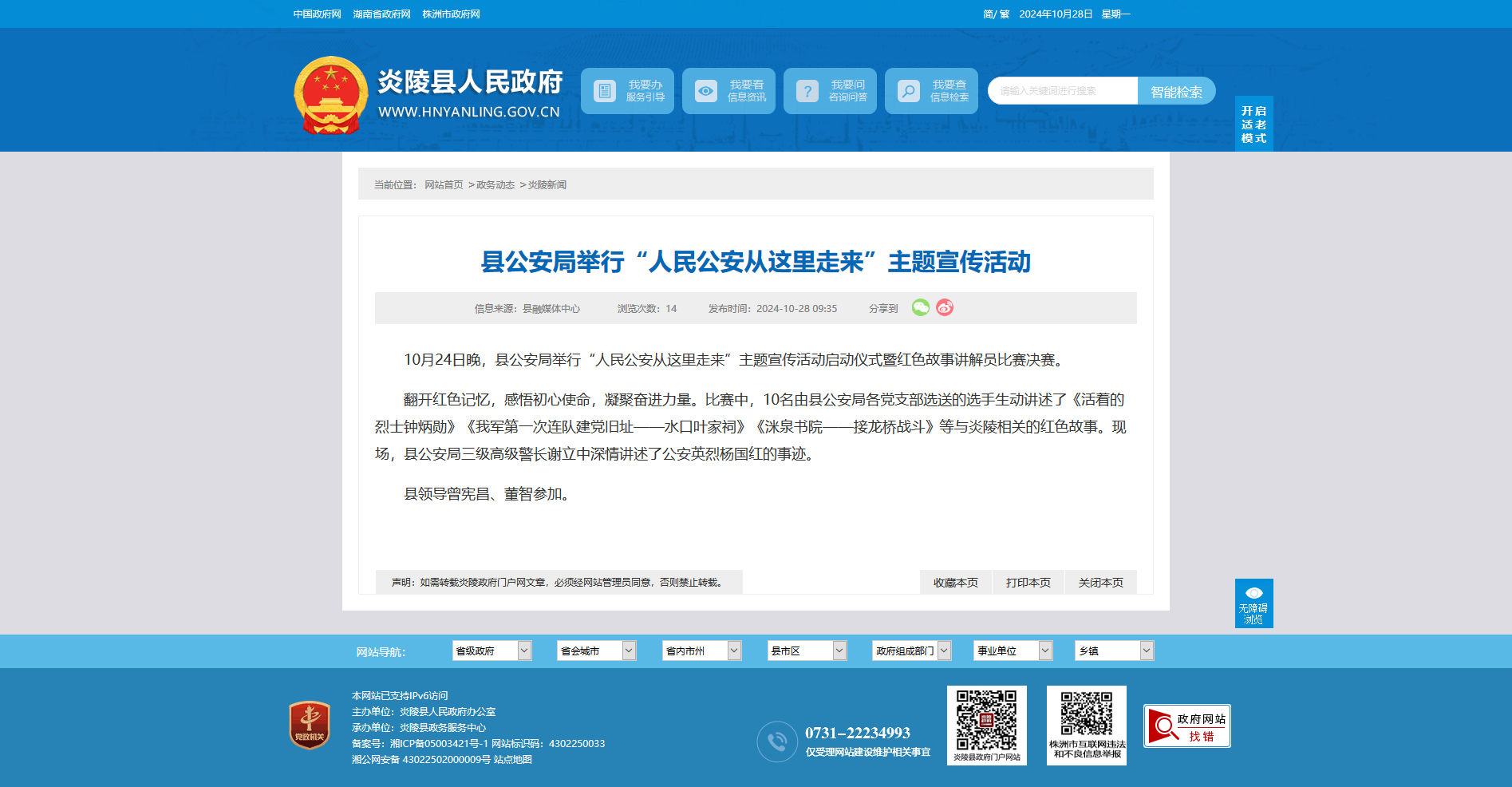Share article via Weibo icon
The image size is (1512, 787).
(945, 307)
